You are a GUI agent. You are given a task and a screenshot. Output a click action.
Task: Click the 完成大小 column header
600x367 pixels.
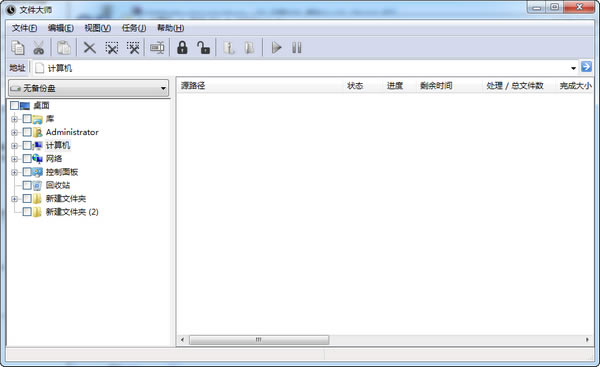[x=575, y=85]
